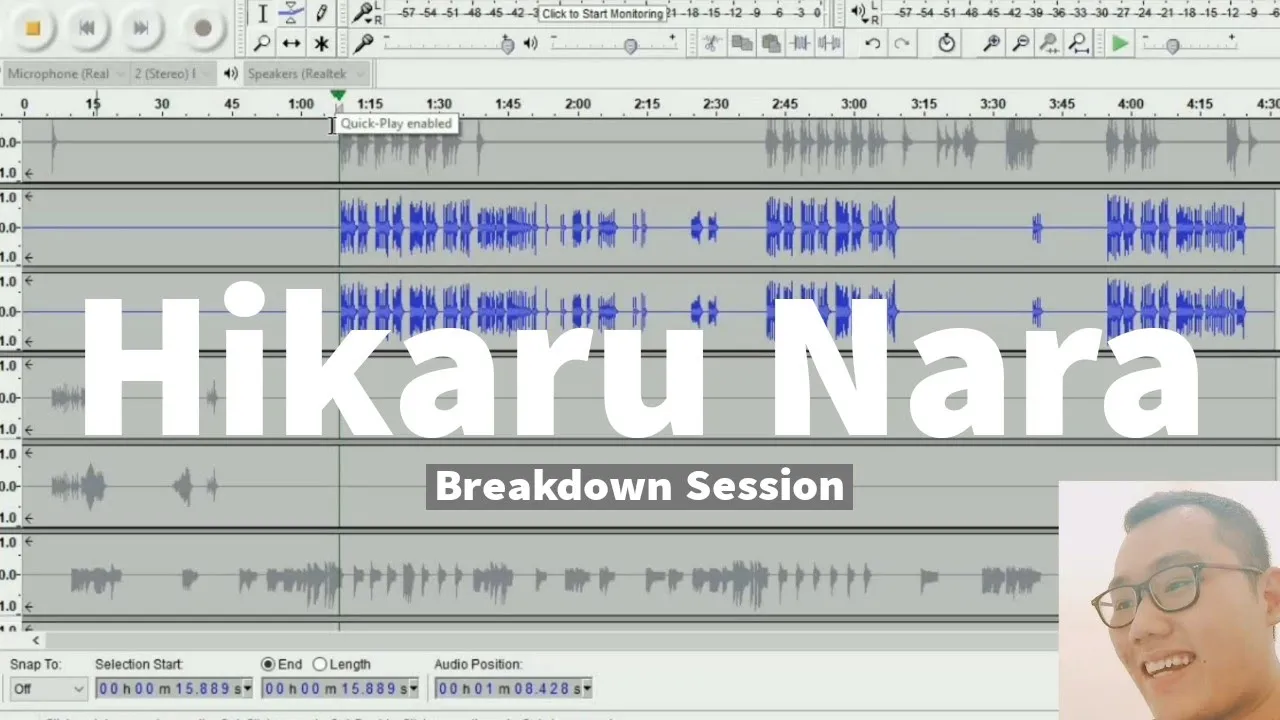Skip to start of project

coord(87,28)
